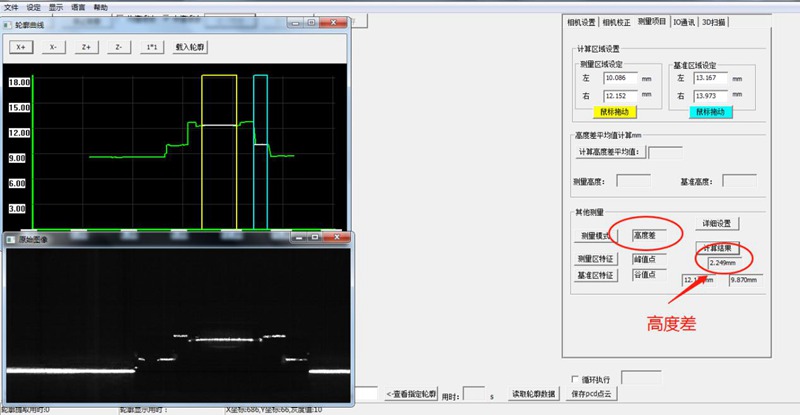800x415 pixels.
Task: Click the 测量模式 button
Action: coord(594,236)
